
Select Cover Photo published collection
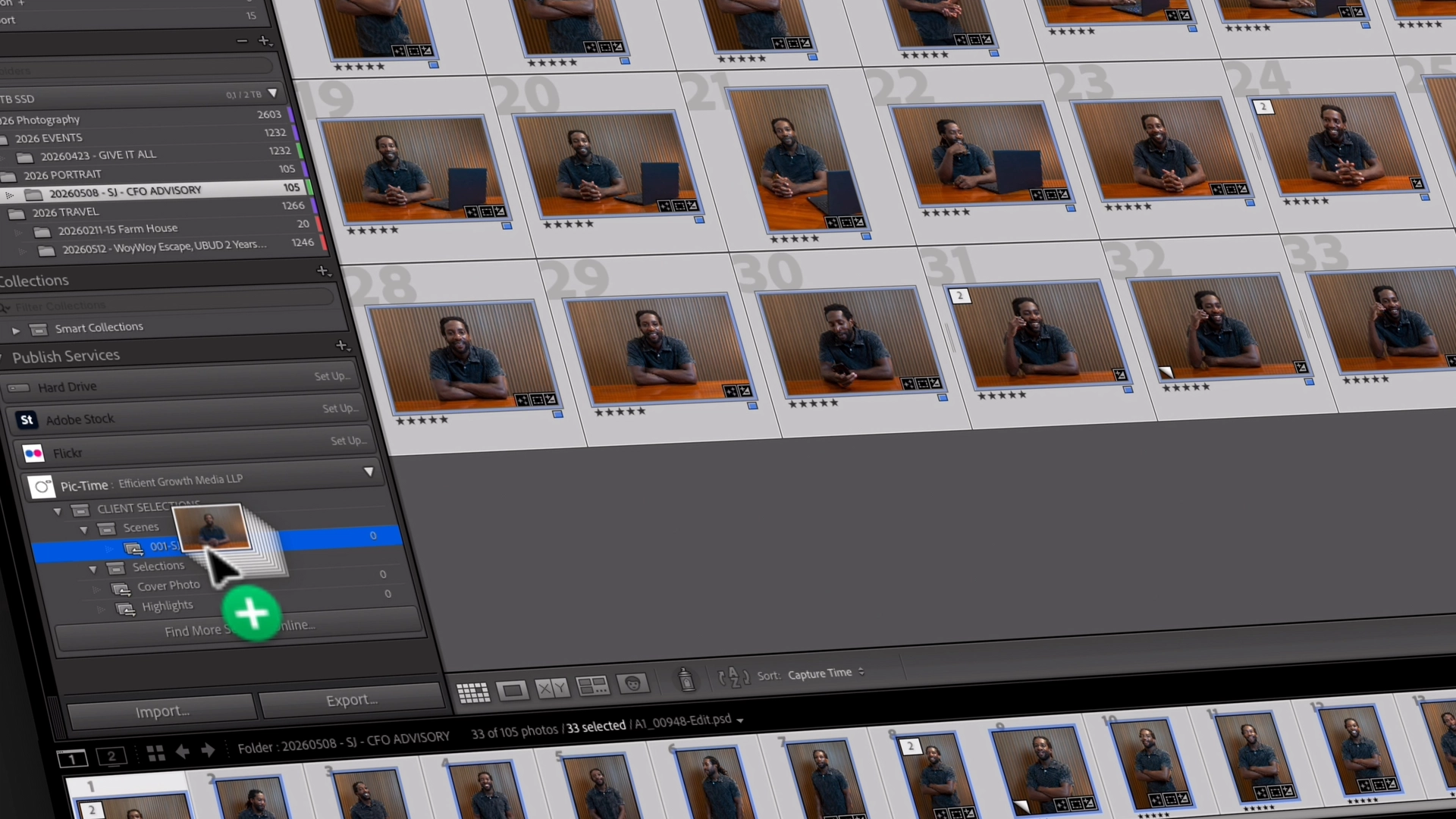(x=168, y=585)
